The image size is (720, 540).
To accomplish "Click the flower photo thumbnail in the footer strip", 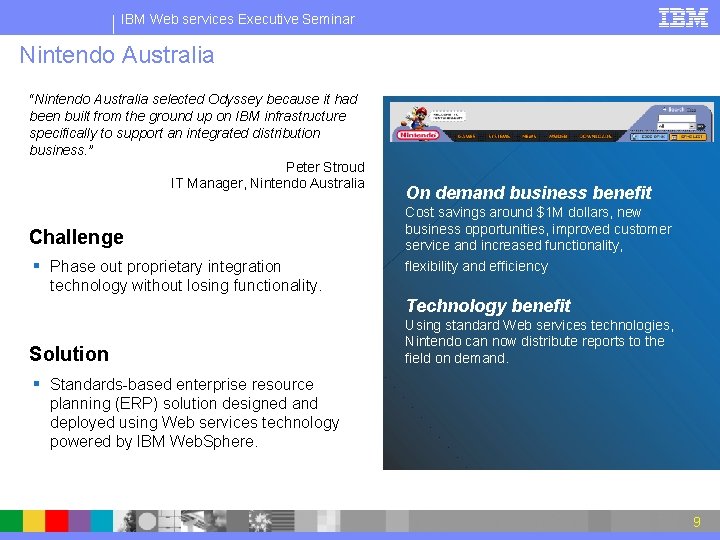I will coord(260,521).
